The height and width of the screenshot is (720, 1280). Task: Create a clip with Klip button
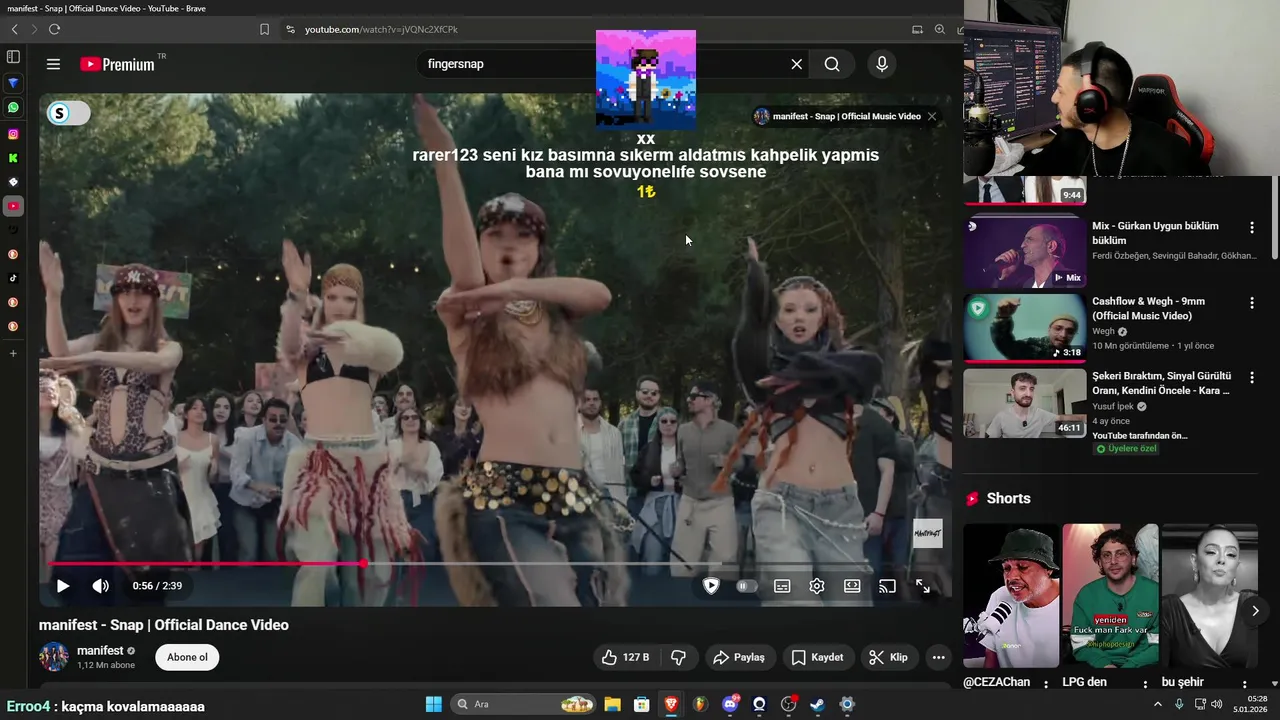coord(888,657)
